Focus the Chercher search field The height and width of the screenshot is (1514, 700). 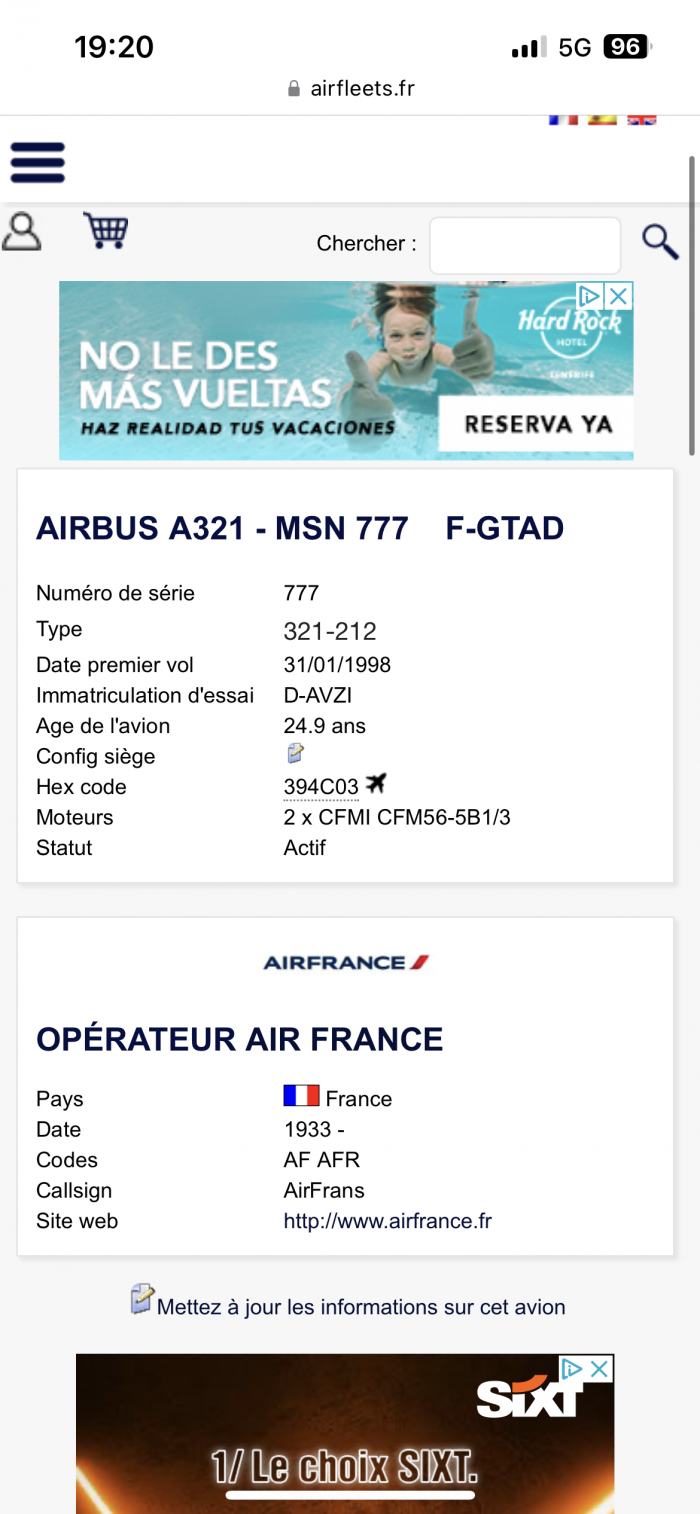click(x=525, y=245)
